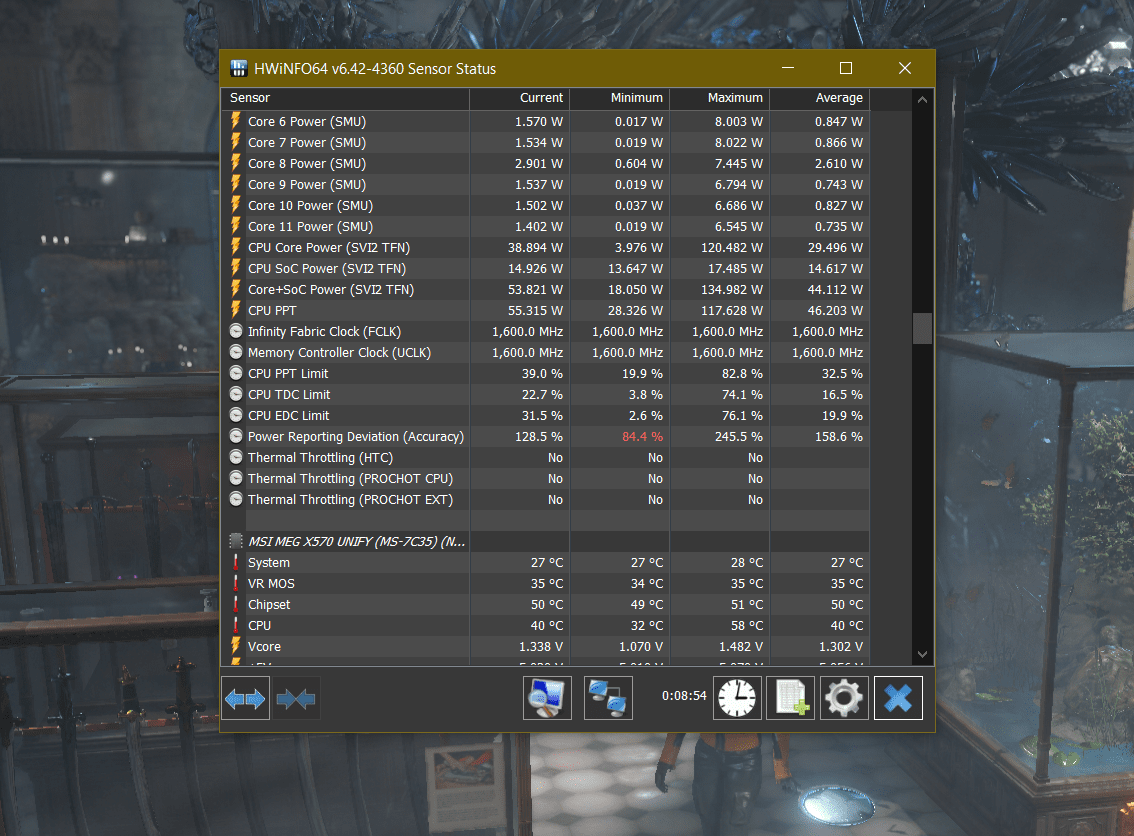The height and width of the screenshot is (836, 1134).
Task: Select the Core 9 Power (SMU) row
Action: (545, 184)
